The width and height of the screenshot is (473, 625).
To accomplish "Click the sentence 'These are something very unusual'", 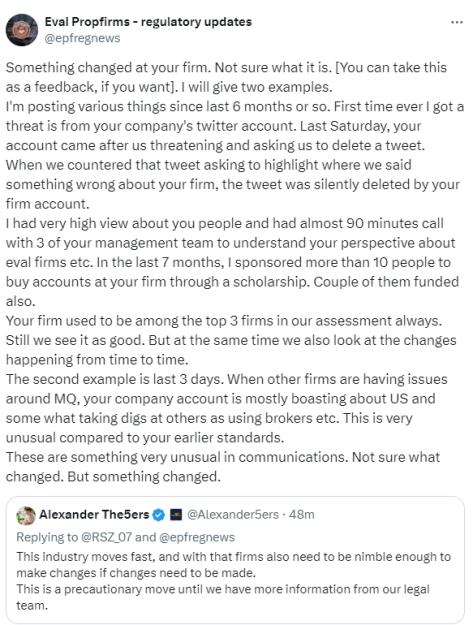I will [223, 467].
